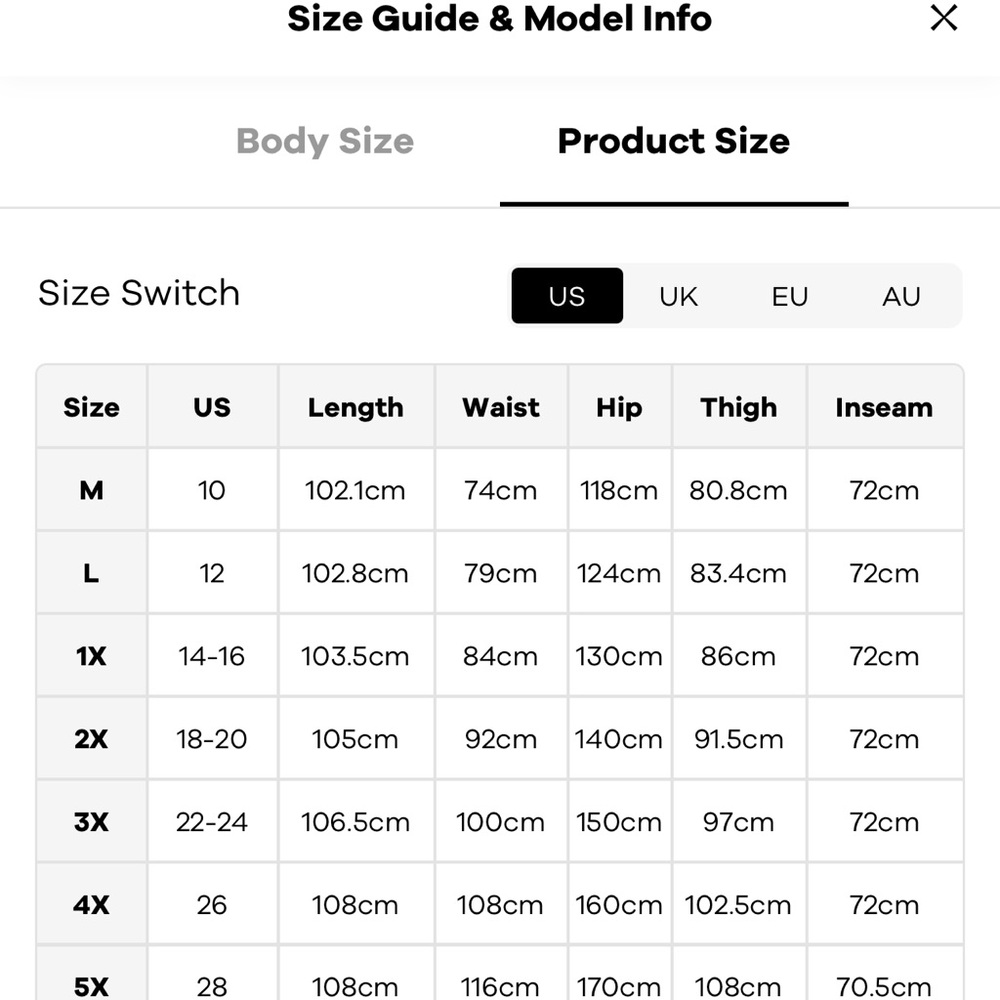Select the Product Size tab
Screen dimensions: 1000x1000
673,141
